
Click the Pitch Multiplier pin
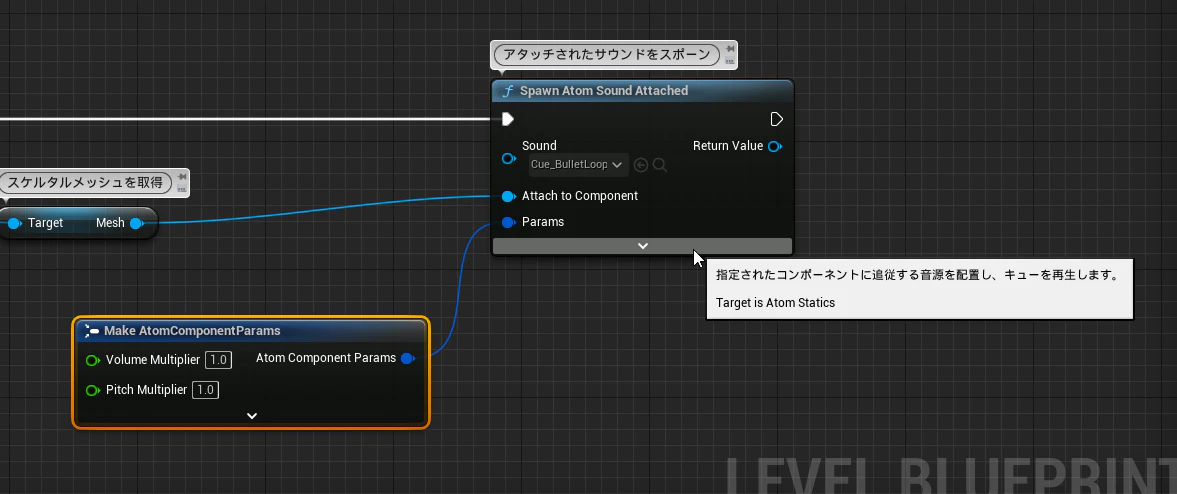pos(93,390)
